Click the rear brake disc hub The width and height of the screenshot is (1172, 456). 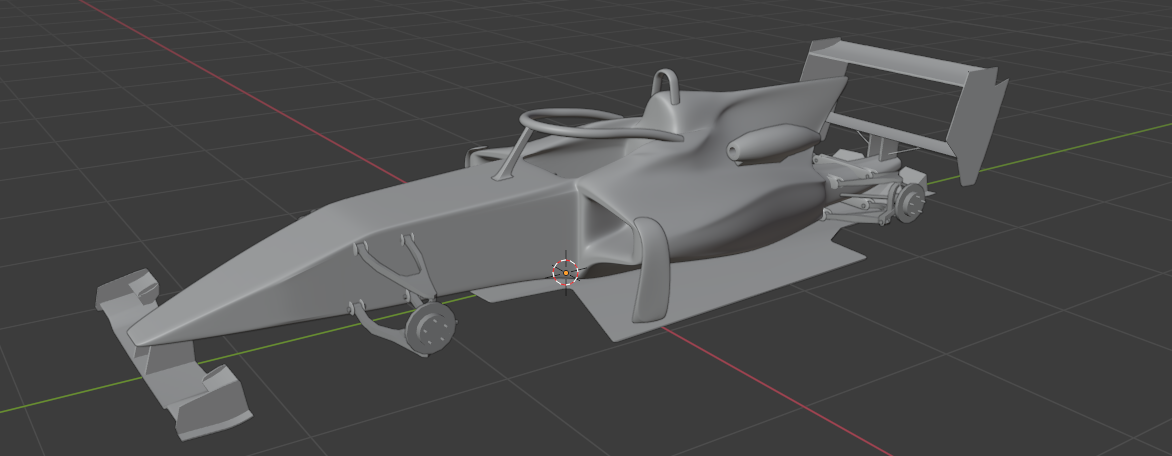[x=910, y=204]
